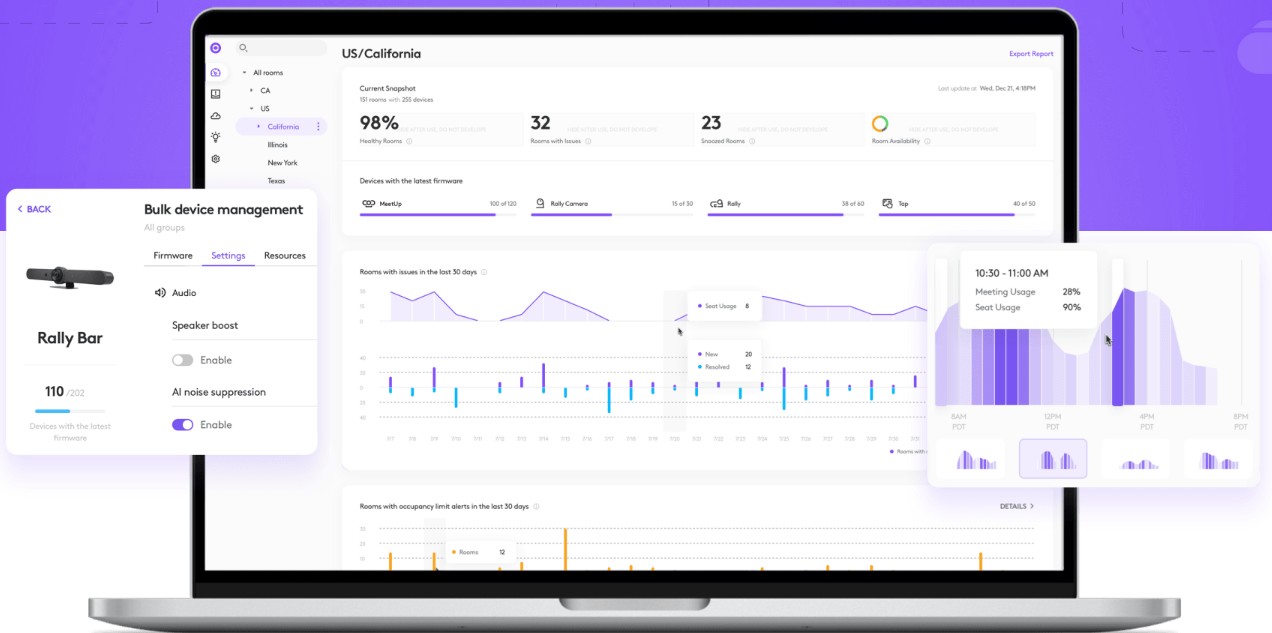
Task: Click the Audio speaker icon
Action: pyautogui.click(x=159, y=293)
